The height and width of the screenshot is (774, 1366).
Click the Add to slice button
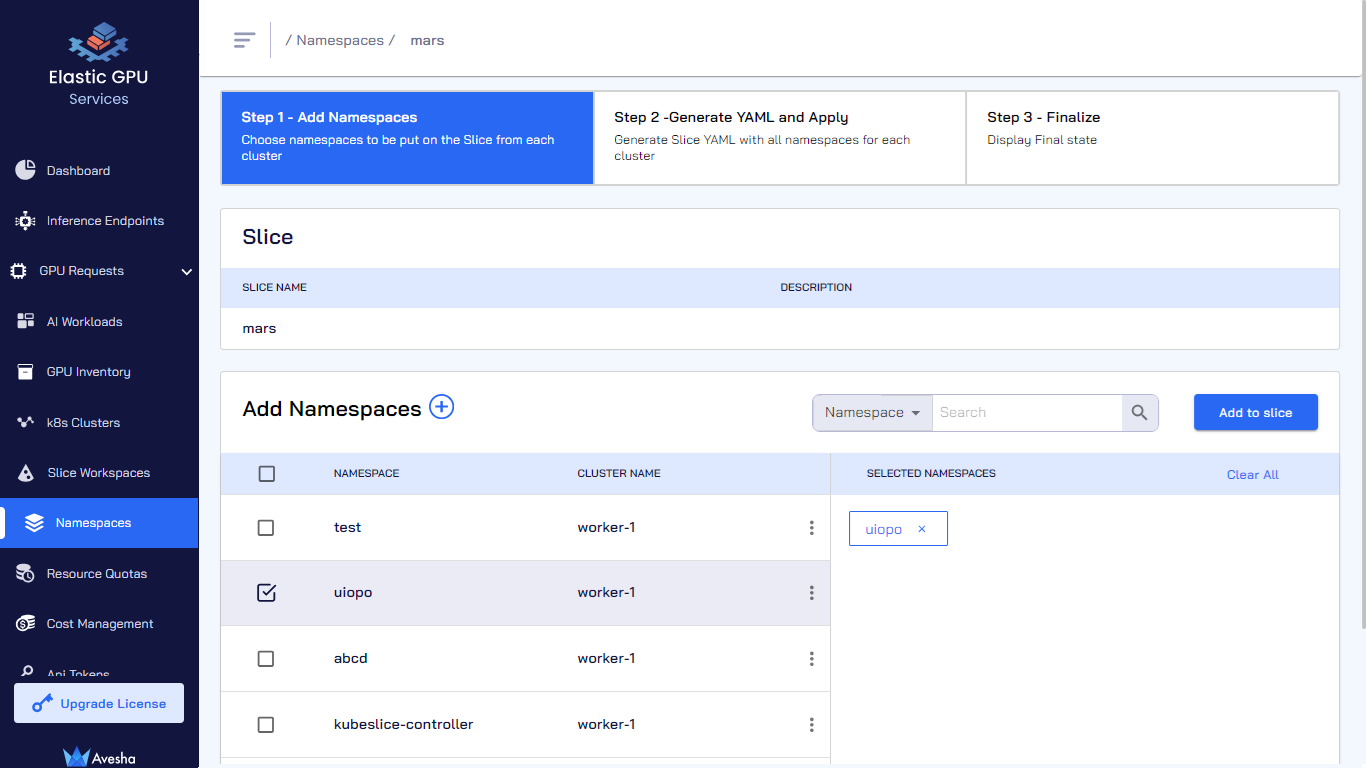point(1255,412)
